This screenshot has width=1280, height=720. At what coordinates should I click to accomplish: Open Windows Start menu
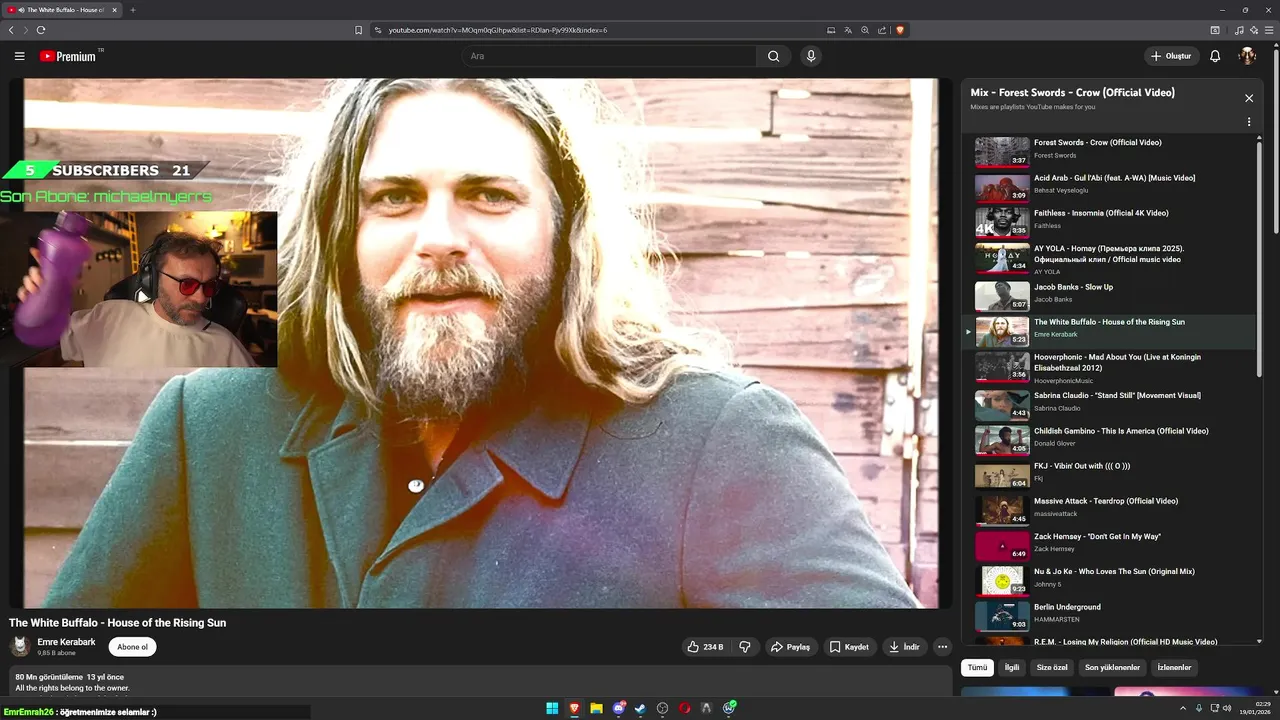click(x=552, y=708)
